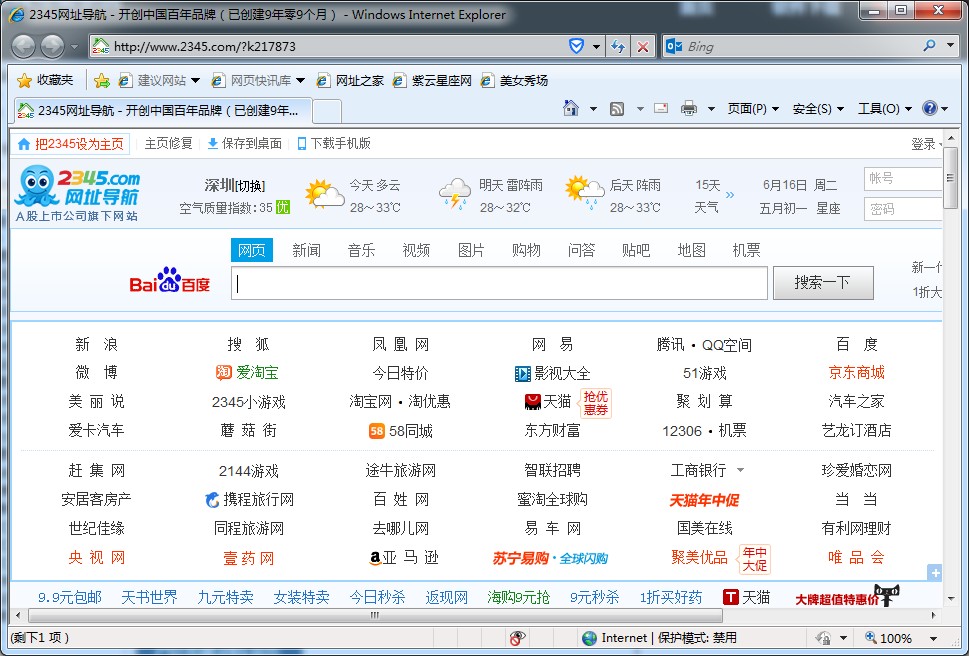The height and width of the screenshot is (656, 969).
Task: Click the Baidu search text field
Action: (499, 283)
